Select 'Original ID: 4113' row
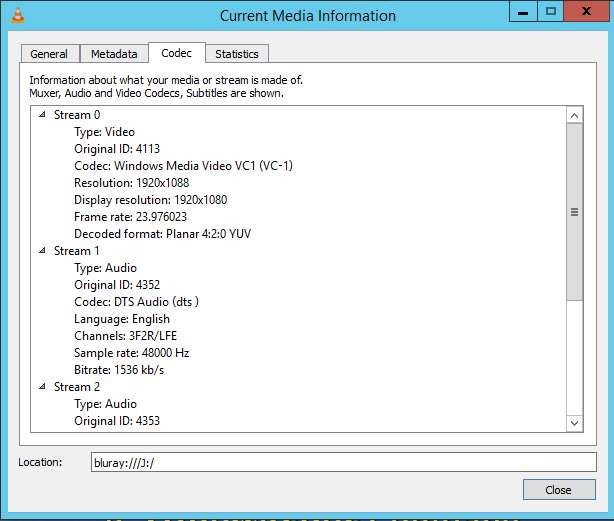 [117, 149]
